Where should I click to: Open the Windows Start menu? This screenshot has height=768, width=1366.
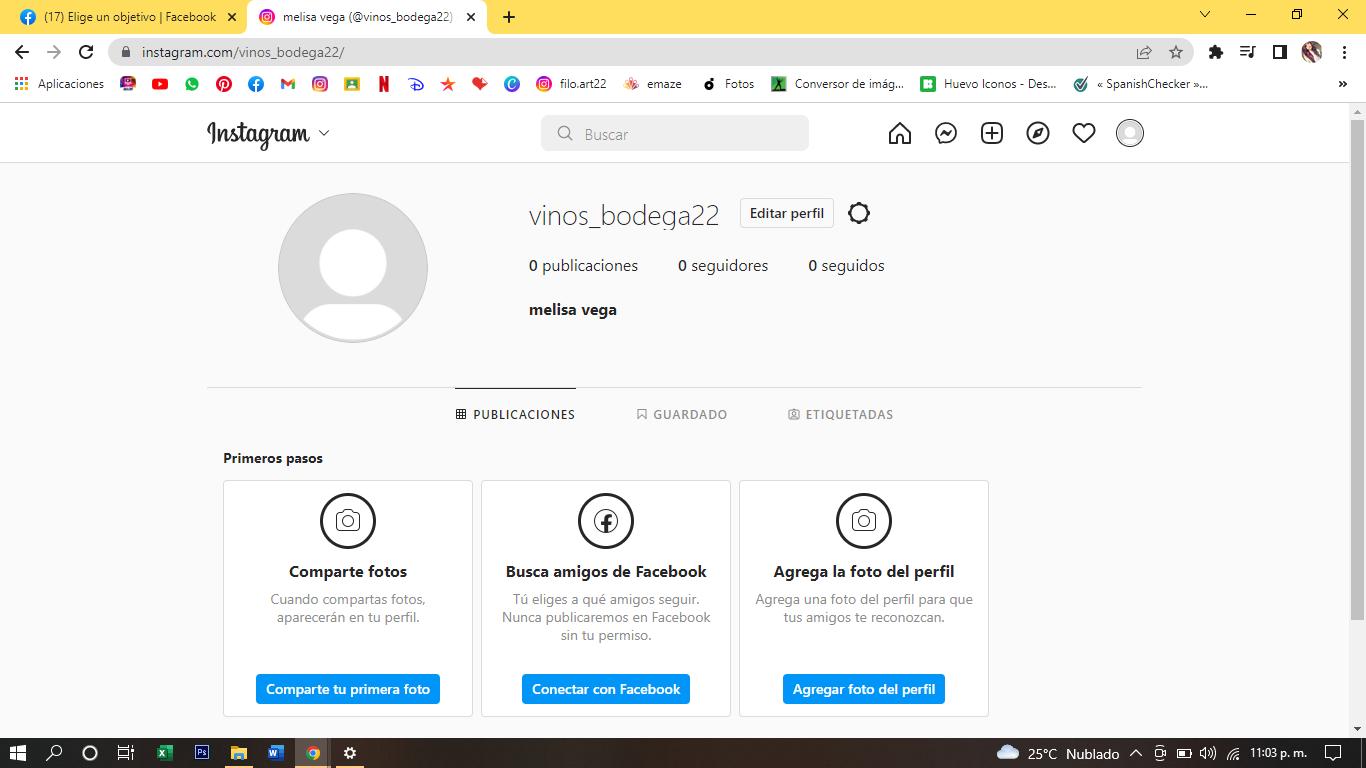click(18, 753)
